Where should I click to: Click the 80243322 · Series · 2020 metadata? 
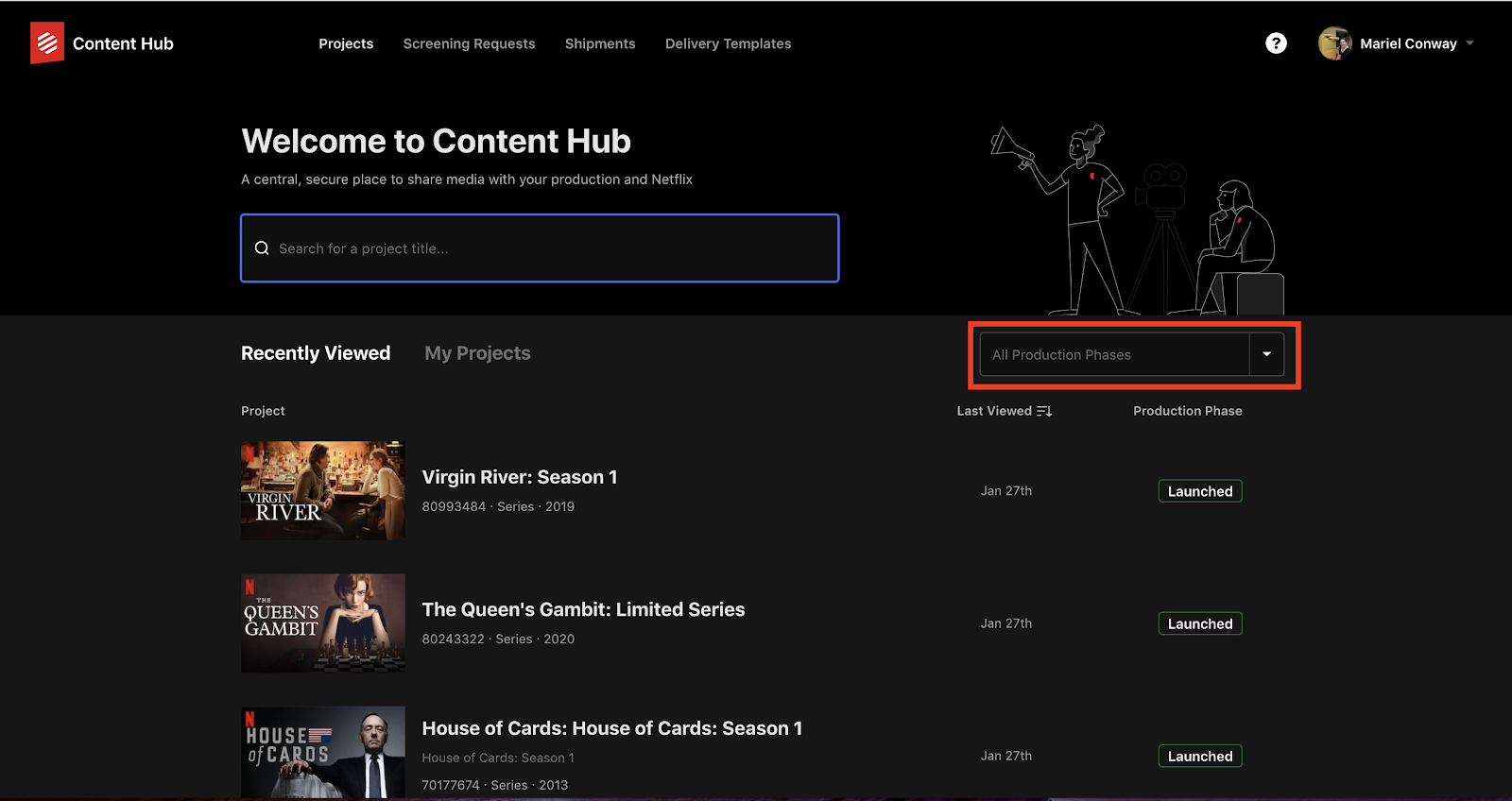click(x=498, y=639)
